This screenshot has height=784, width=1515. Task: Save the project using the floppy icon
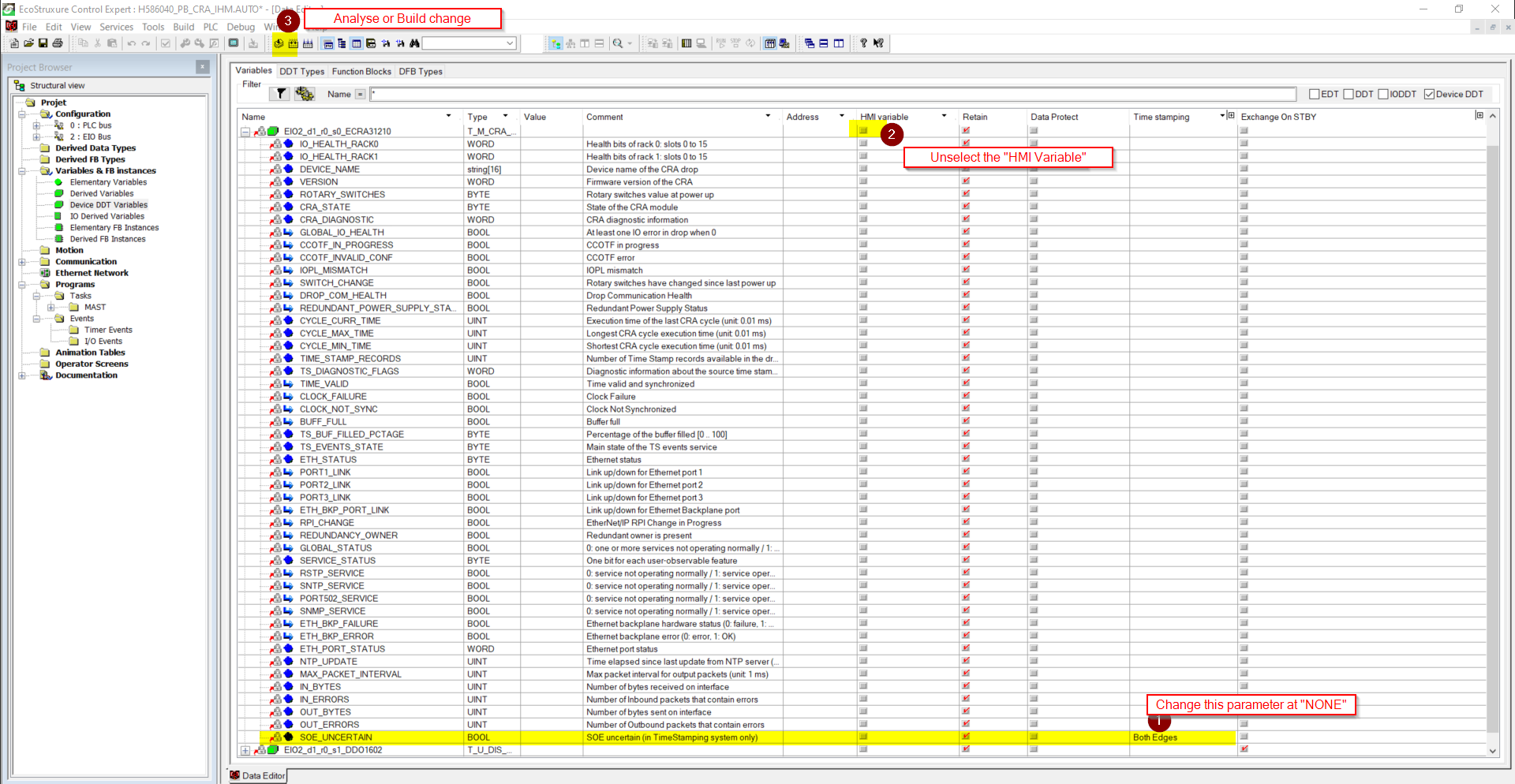(x=43, y=43)
